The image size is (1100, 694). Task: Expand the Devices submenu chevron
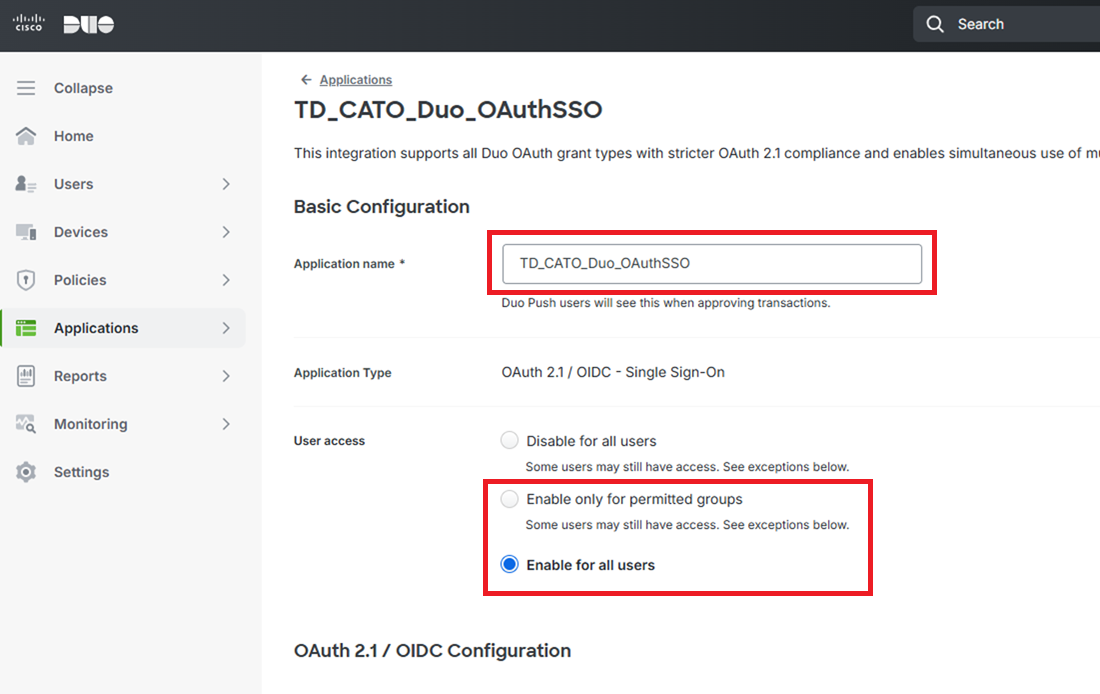[226, 232]
